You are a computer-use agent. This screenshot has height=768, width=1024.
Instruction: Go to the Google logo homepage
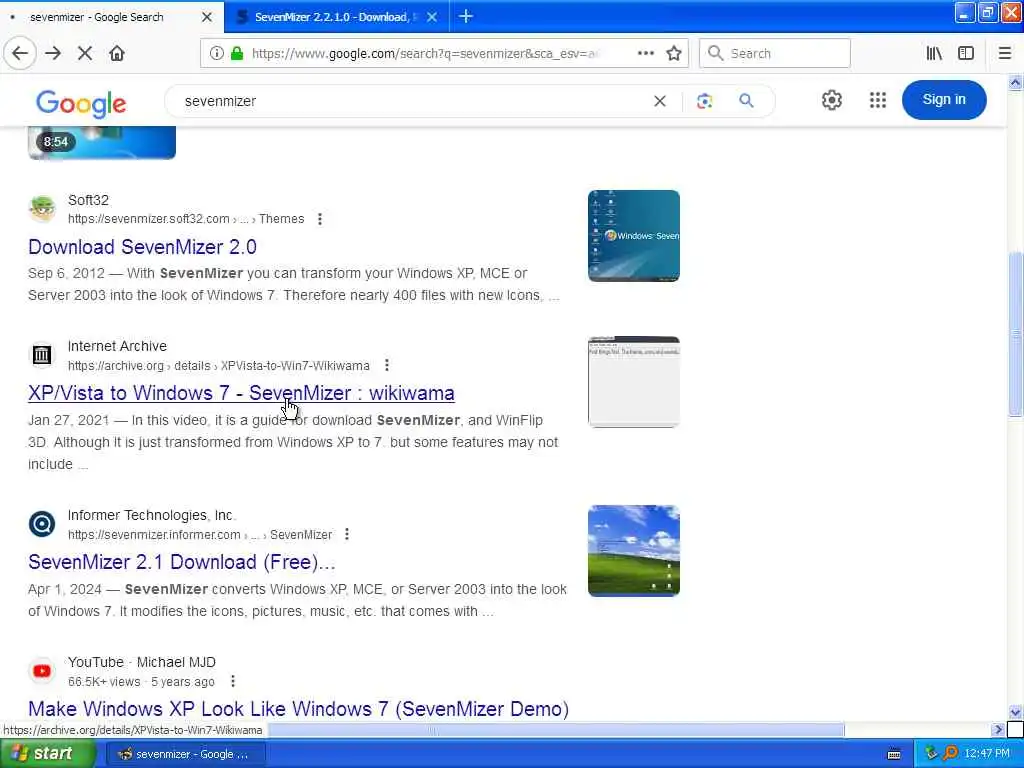tap(81, 103)
